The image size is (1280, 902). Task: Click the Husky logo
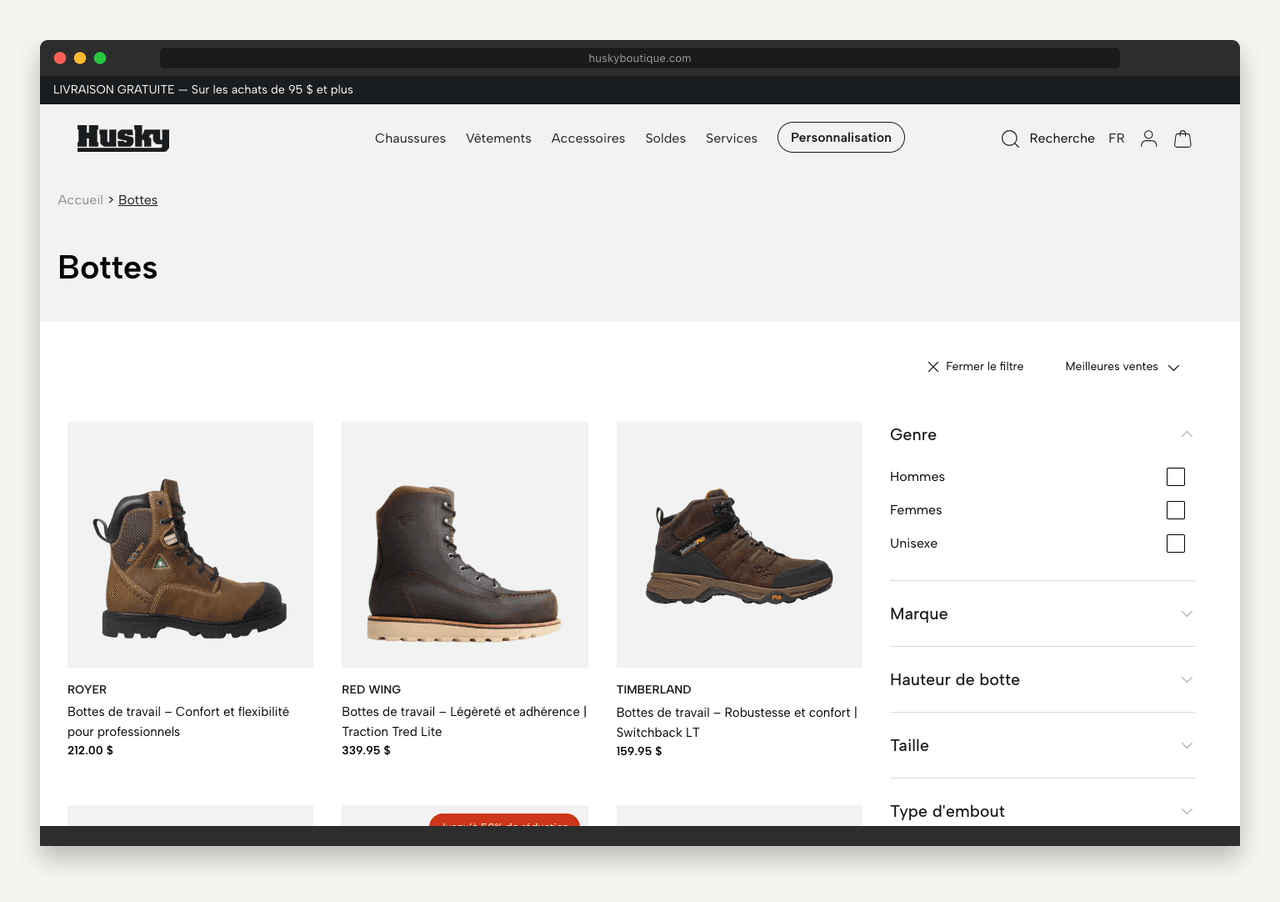click(x=122, y=139)
